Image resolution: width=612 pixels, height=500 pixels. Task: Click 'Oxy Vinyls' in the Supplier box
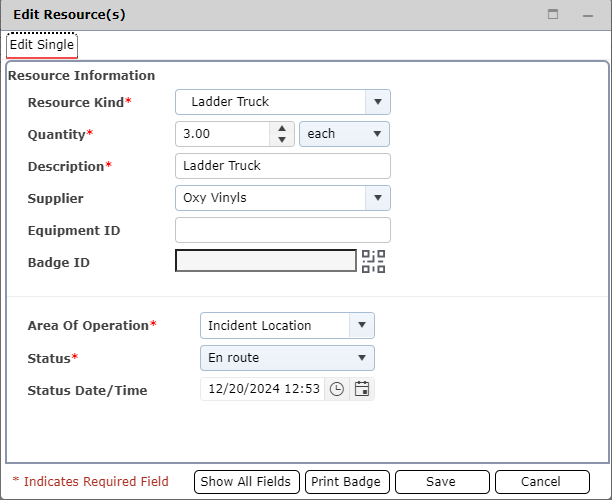click(x=215, y=198)
